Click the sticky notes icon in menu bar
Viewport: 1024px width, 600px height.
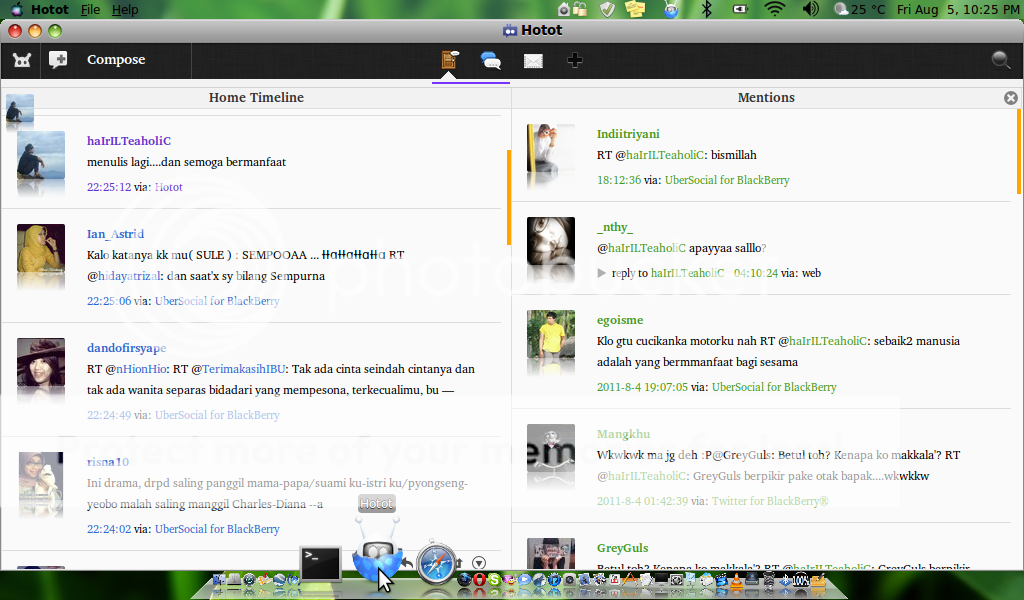pyautogui.click(x=635, y=9)
